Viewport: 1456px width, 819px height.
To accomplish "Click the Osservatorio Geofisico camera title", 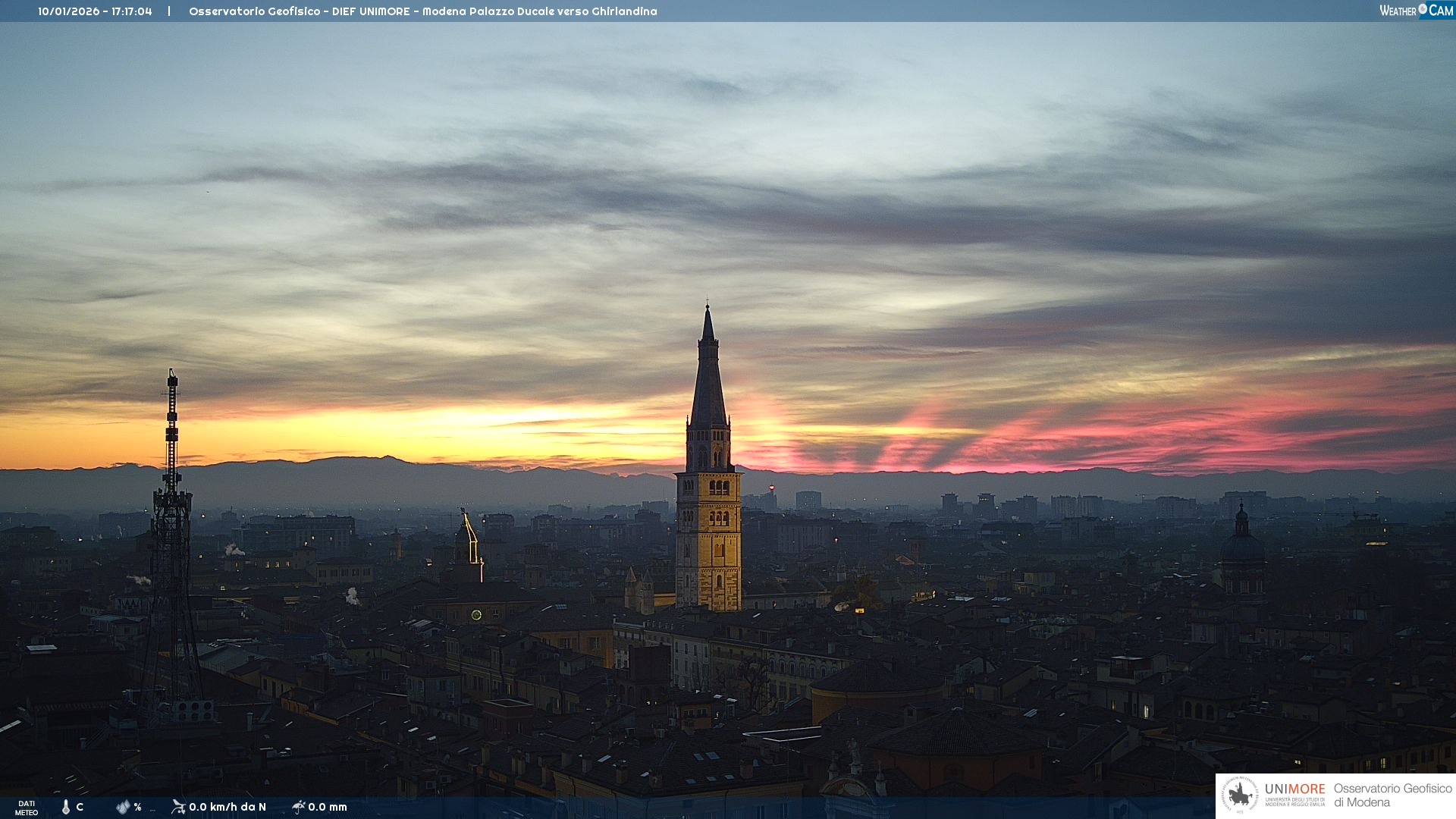I will click(x=422, y=11).
